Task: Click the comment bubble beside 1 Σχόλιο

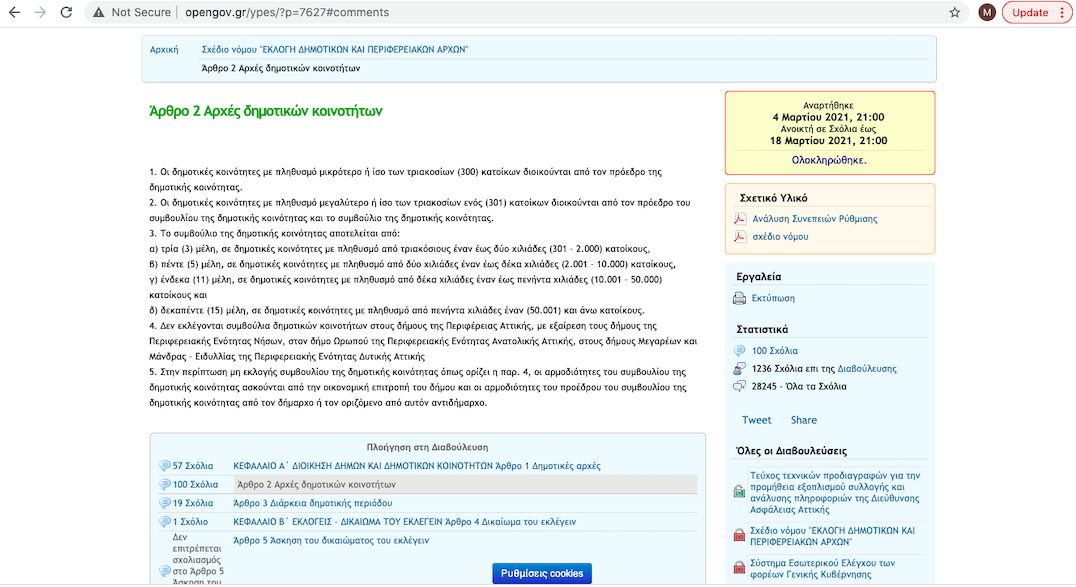Action: click(x=165, y=522)
